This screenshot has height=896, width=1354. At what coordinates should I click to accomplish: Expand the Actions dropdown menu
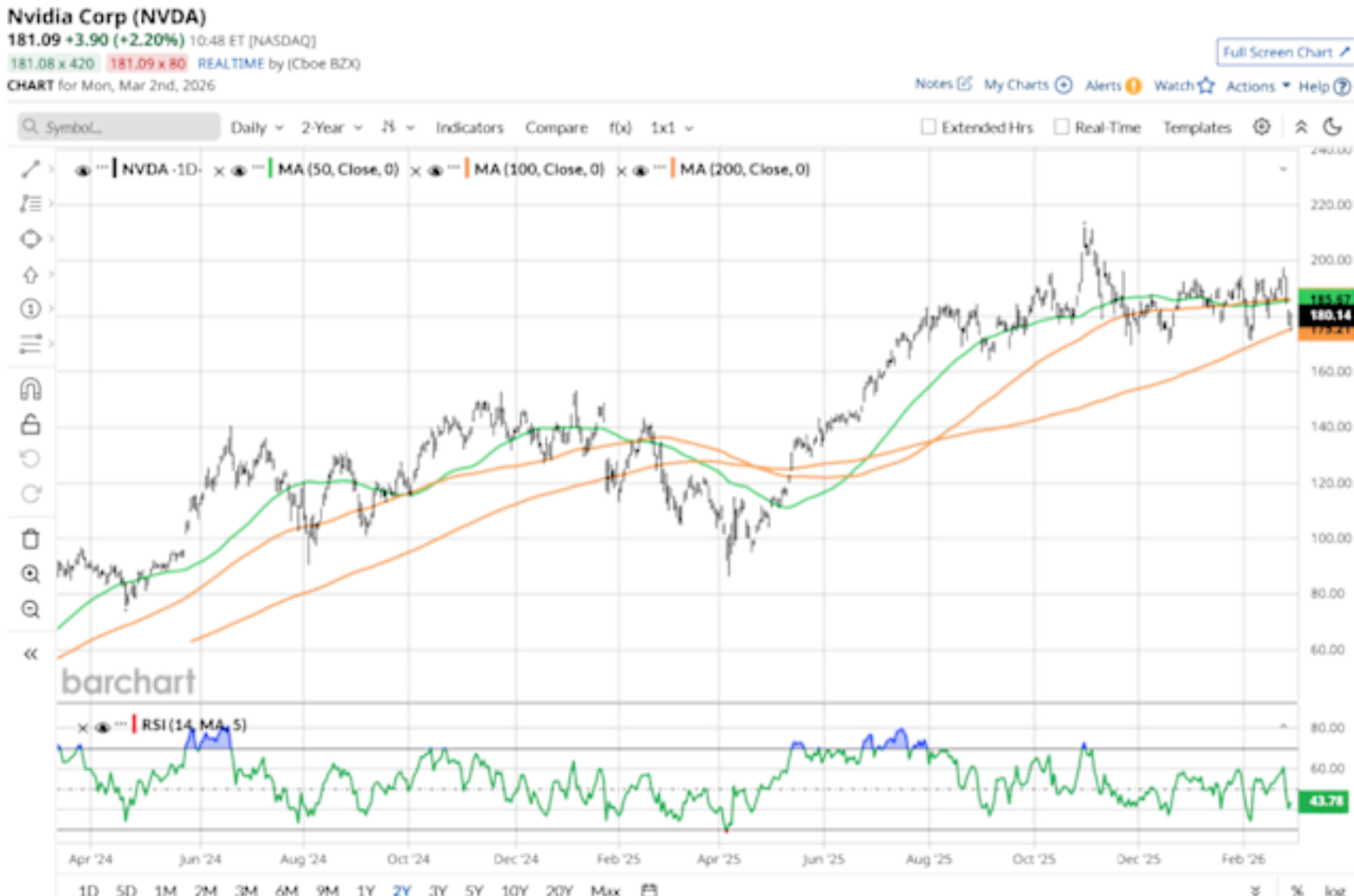pos(1258,86)
